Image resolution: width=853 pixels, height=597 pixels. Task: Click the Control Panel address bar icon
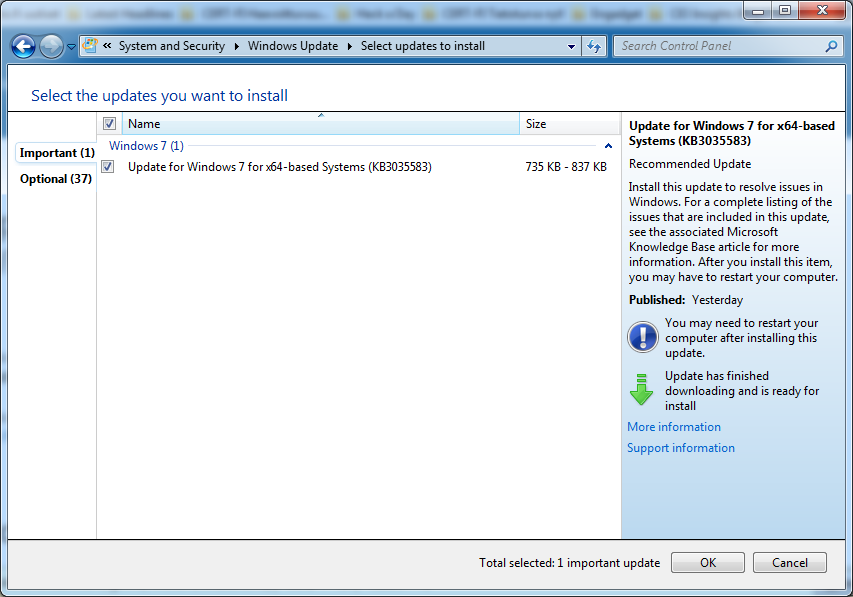pos(90,46)
